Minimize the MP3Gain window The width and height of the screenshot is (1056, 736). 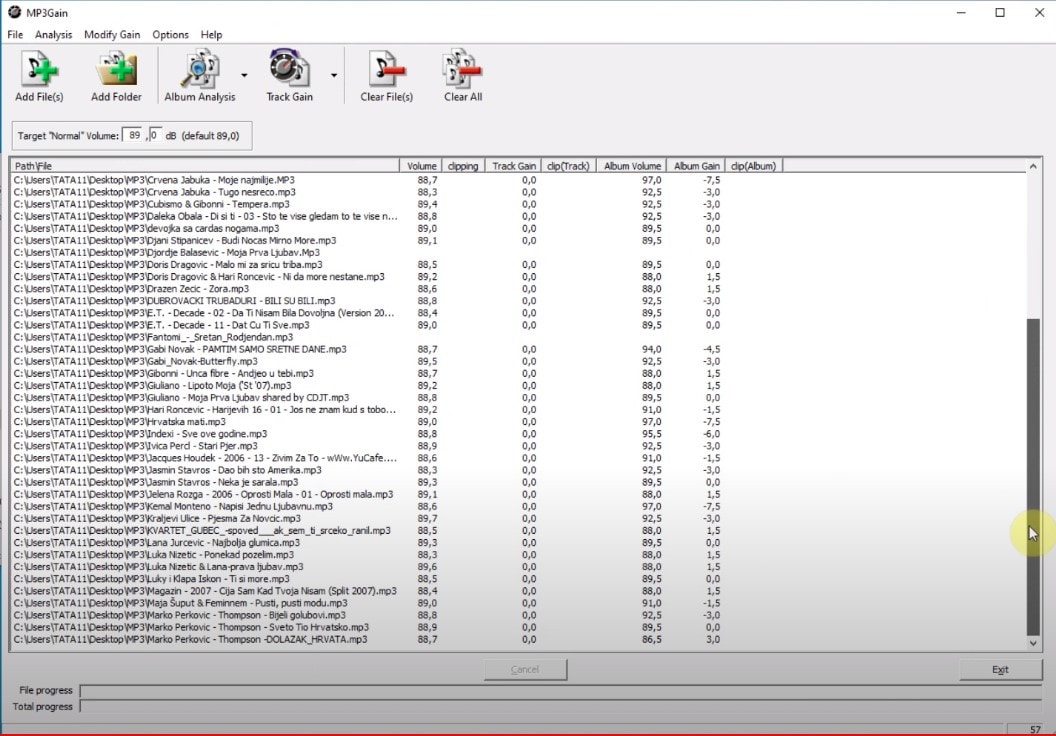[962, 13]
